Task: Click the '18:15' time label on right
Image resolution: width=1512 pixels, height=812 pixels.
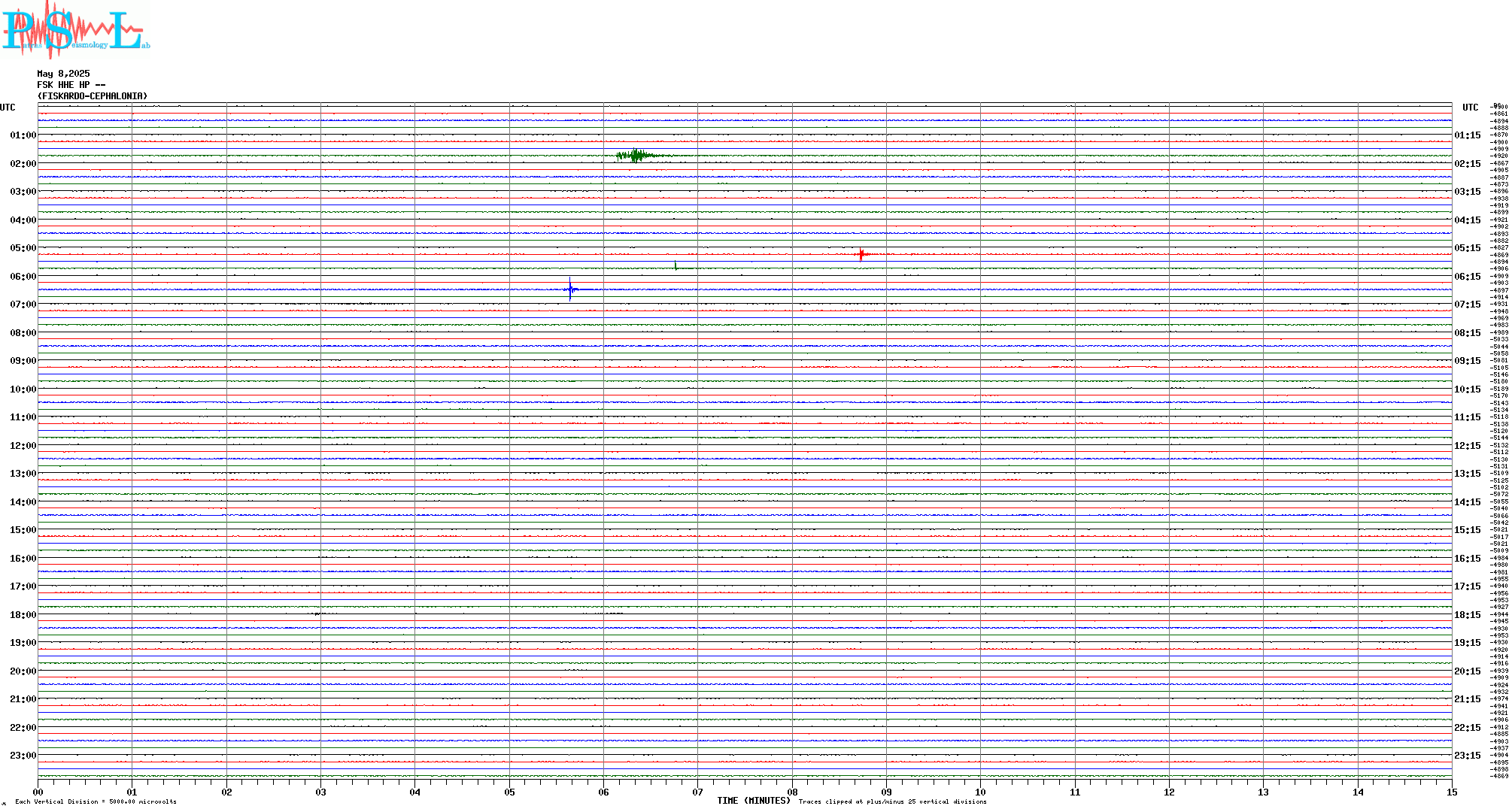Action: [1468, 615]
